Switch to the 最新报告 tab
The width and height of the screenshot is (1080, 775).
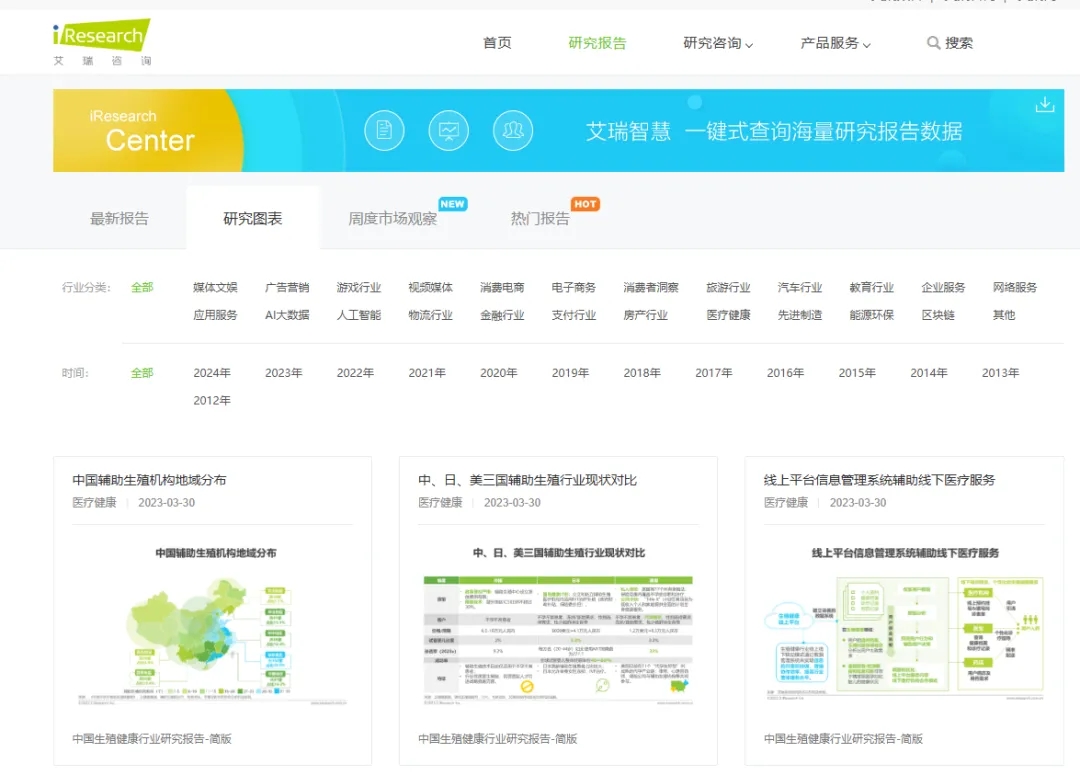coord(119,218)
